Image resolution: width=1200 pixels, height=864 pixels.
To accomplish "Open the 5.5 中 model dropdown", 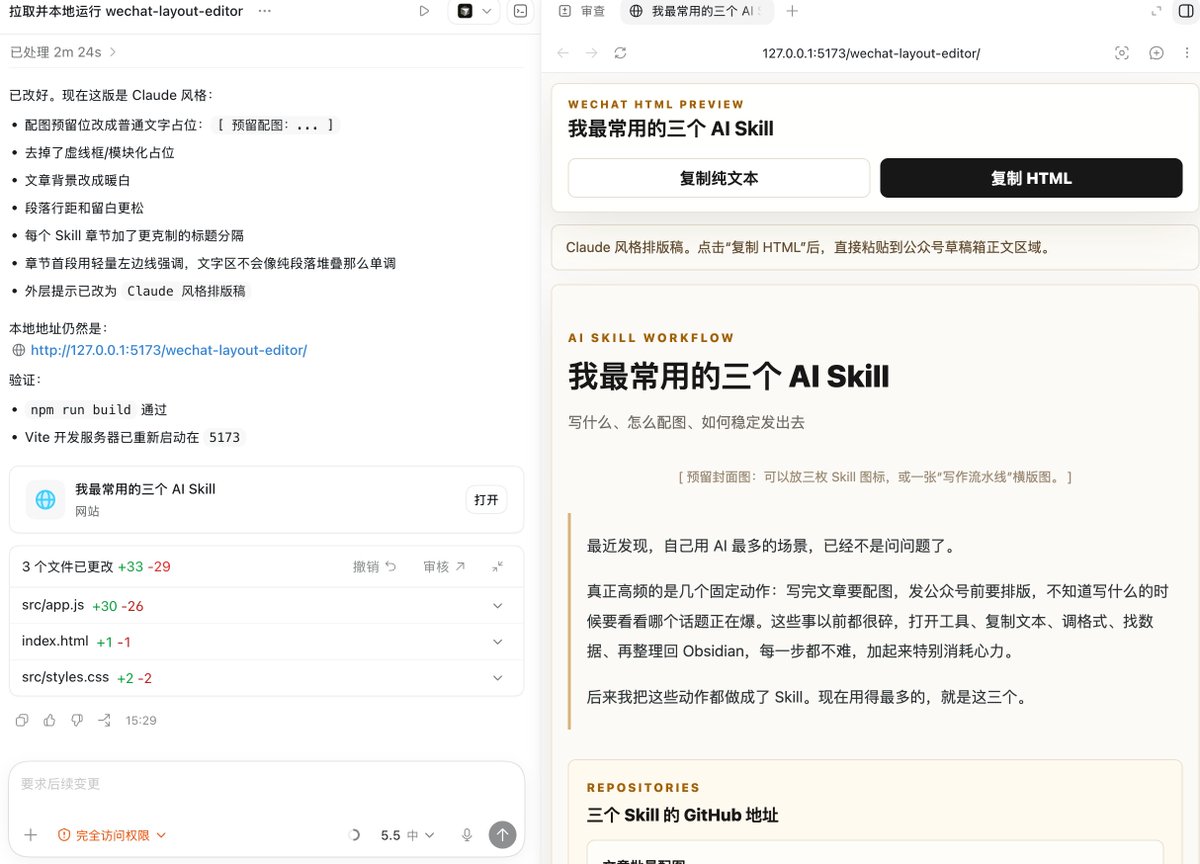I will tap(407, 835).
